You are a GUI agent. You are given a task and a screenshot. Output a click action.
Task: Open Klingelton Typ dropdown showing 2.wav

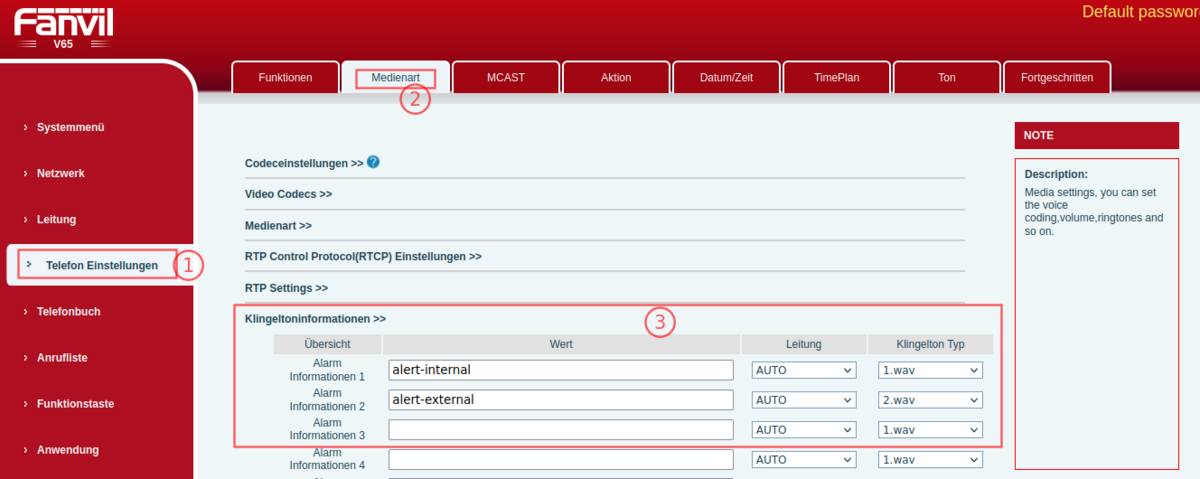(929, 400)
